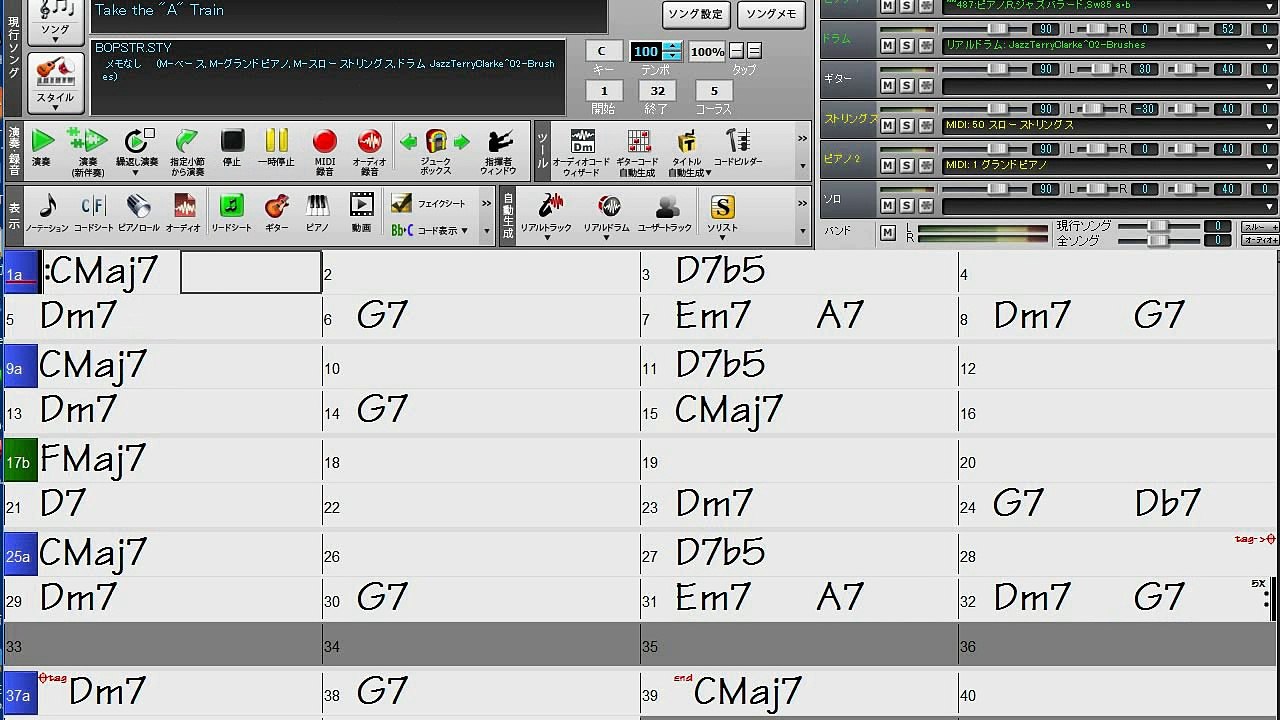The height and width of the screenshot is (720, 1280).
Task: Select the FMaj7 chord at bar 17b
Action: (93, 460)
